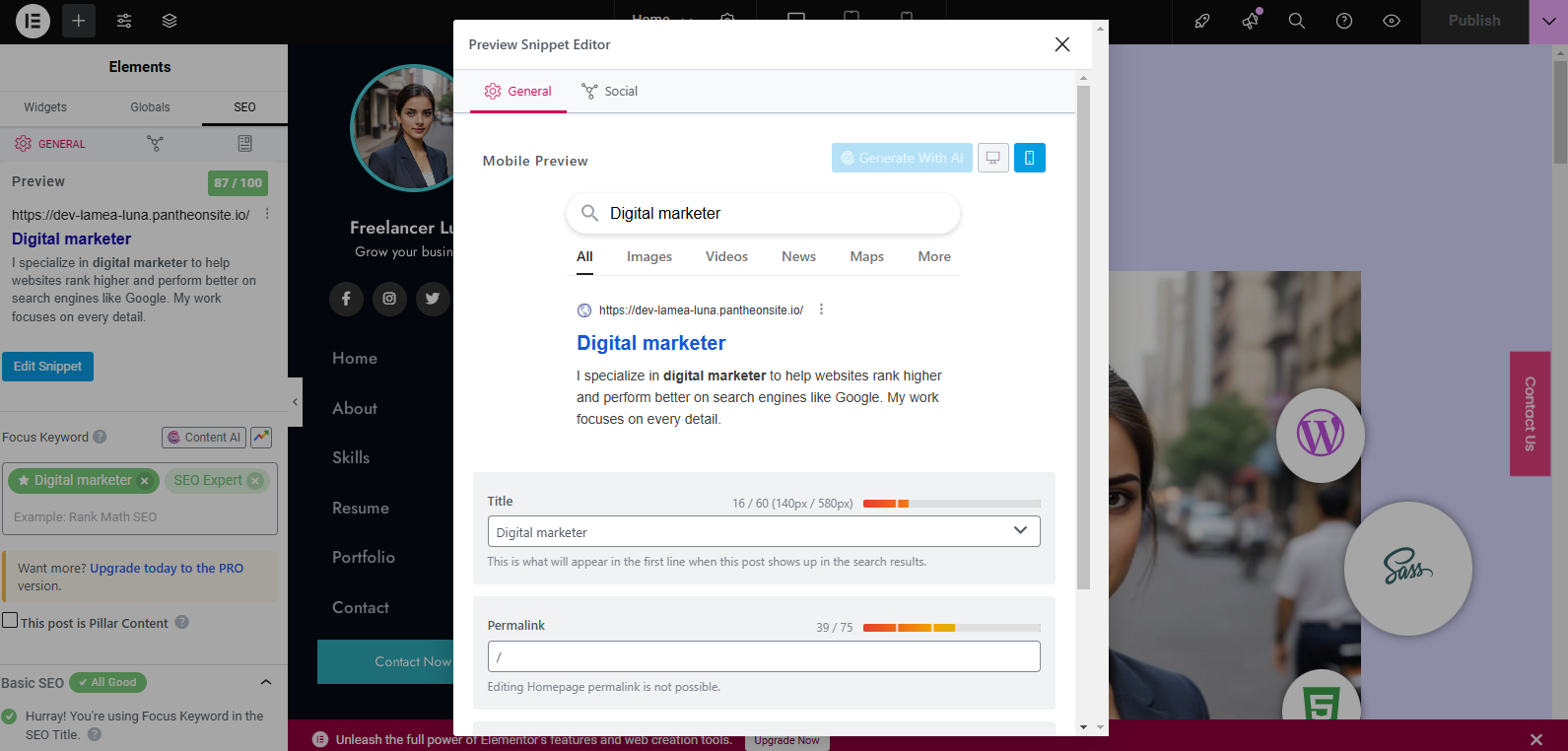Click the Twitter icon on the page
Viewport: 1568px width, 751px height.
[x=433, y=299]
